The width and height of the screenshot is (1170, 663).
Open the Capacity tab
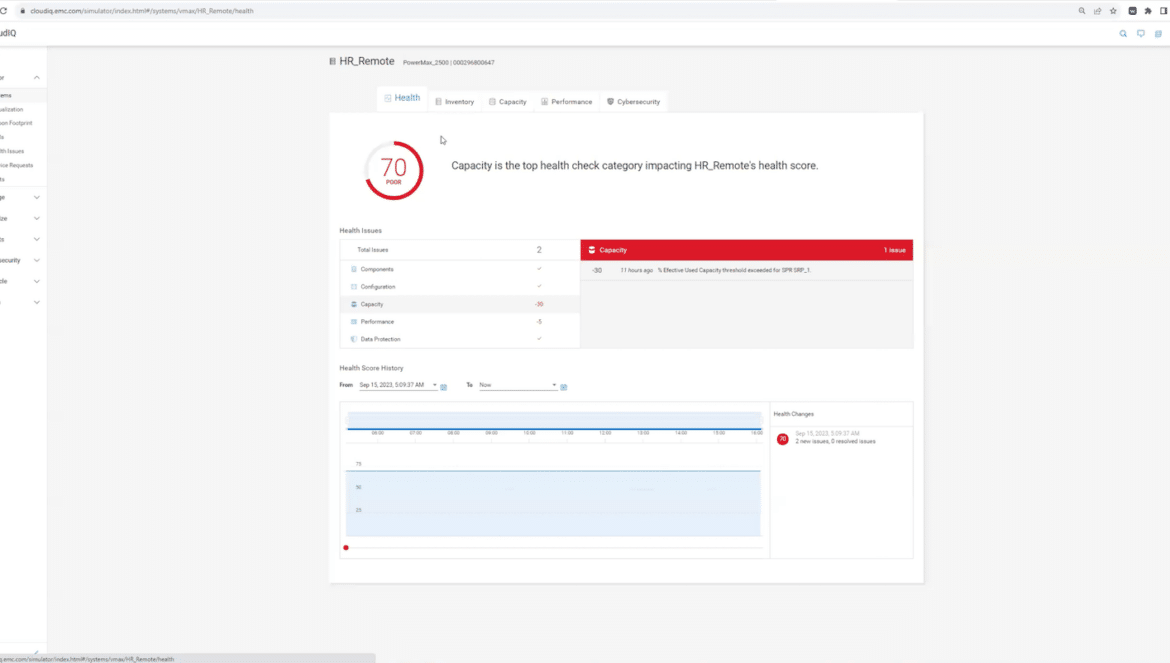tap(507, 101)
